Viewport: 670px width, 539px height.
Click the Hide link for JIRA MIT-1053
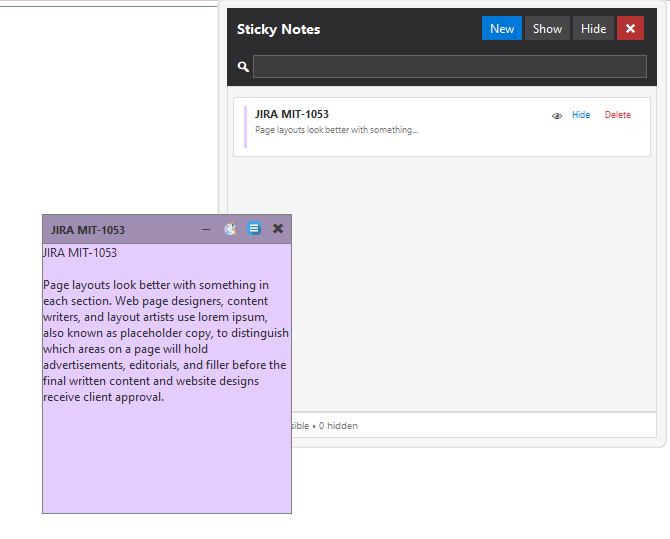[x=581, y=115]
